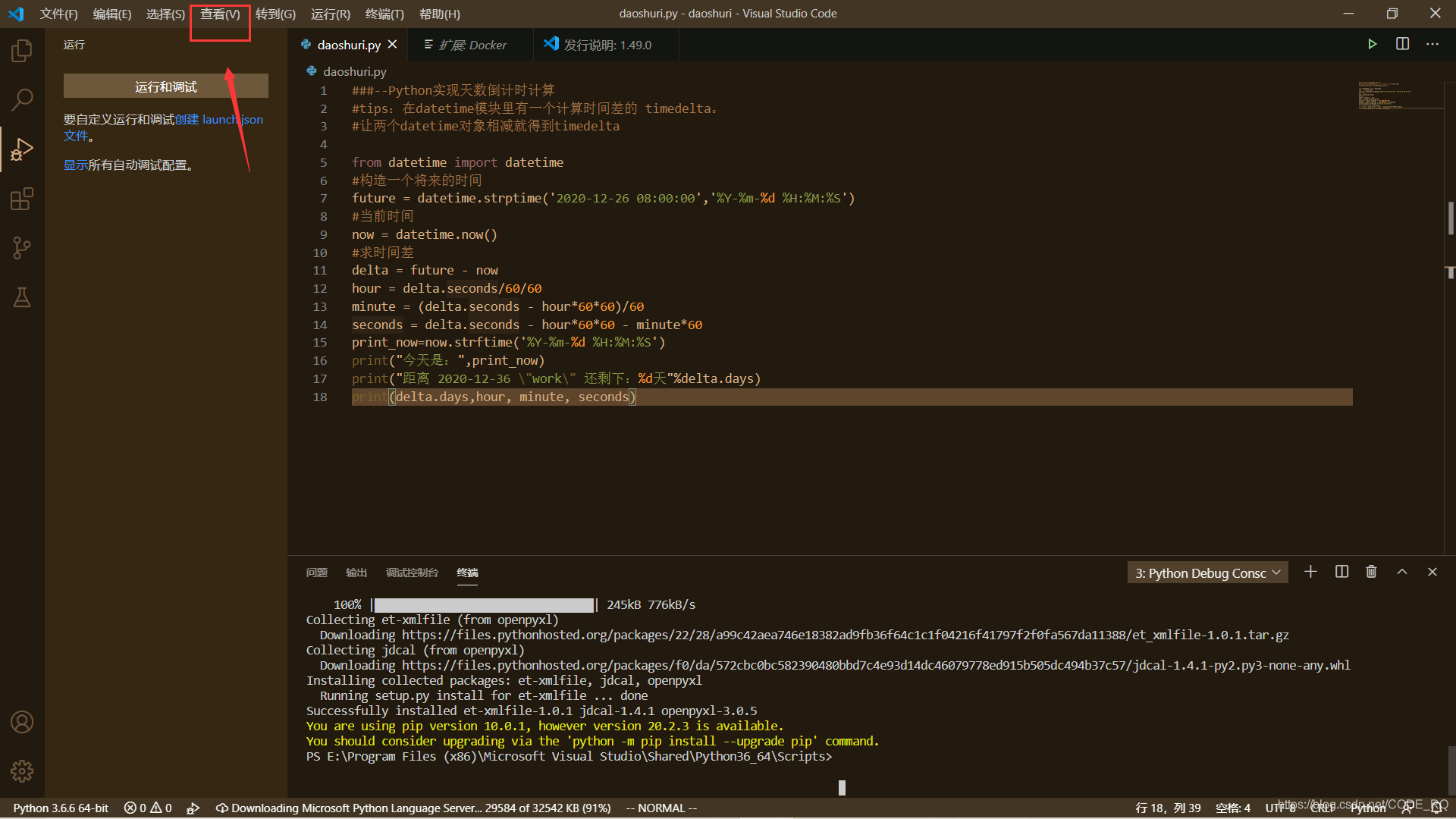Open the Source Control view icon

[x=22, y=247]
